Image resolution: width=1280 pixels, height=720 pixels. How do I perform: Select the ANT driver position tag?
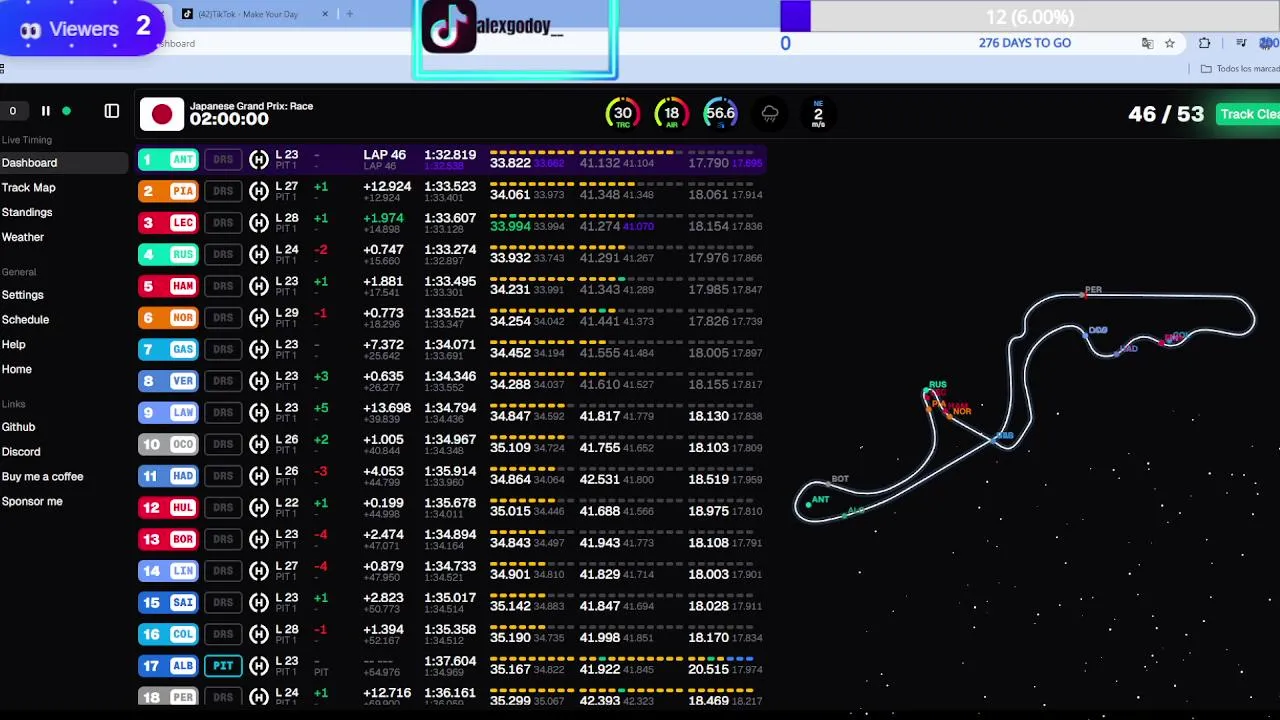click(168, 159)
